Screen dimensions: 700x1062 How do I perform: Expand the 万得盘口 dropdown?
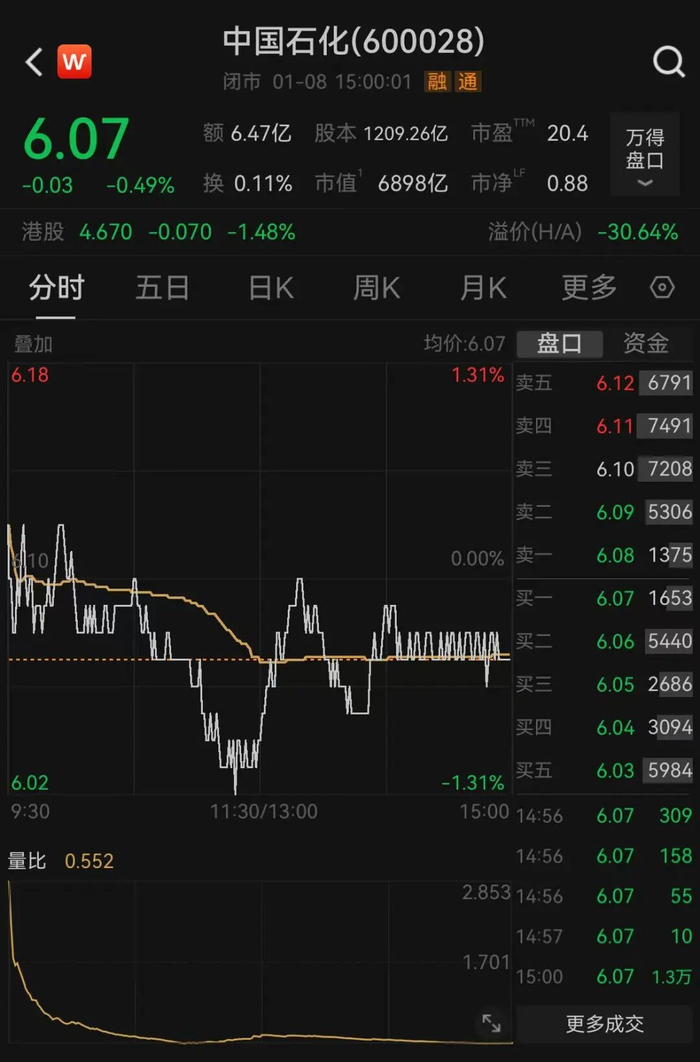click(644, 155)
